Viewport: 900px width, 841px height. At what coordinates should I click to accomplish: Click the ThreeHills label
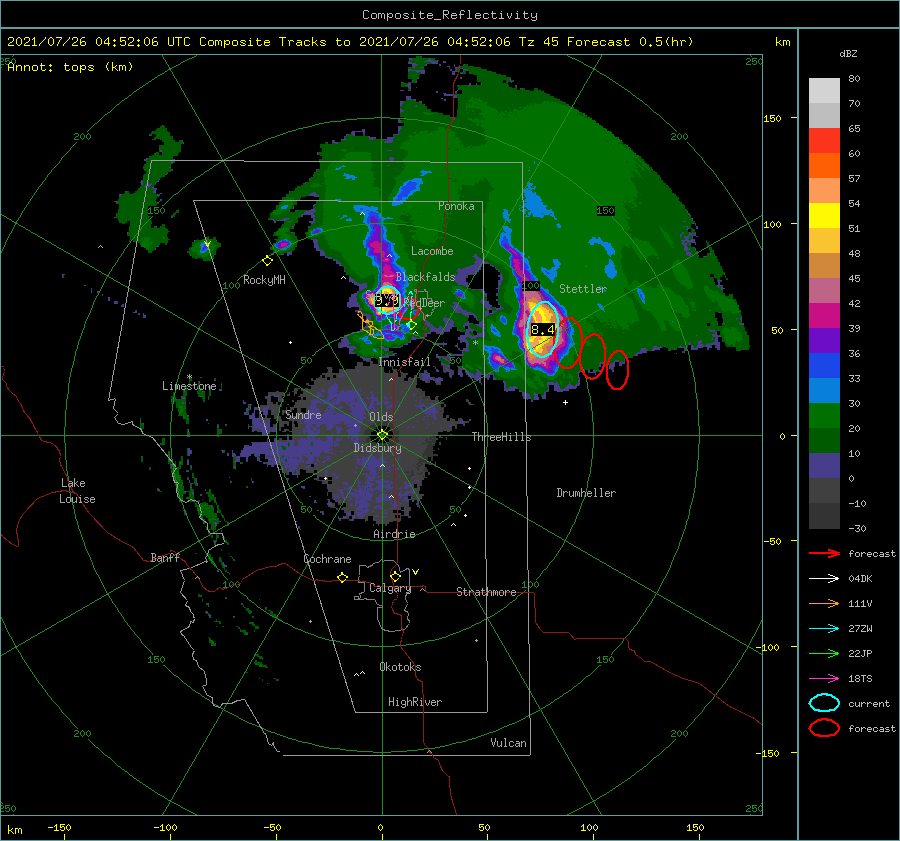pos(501,437)
